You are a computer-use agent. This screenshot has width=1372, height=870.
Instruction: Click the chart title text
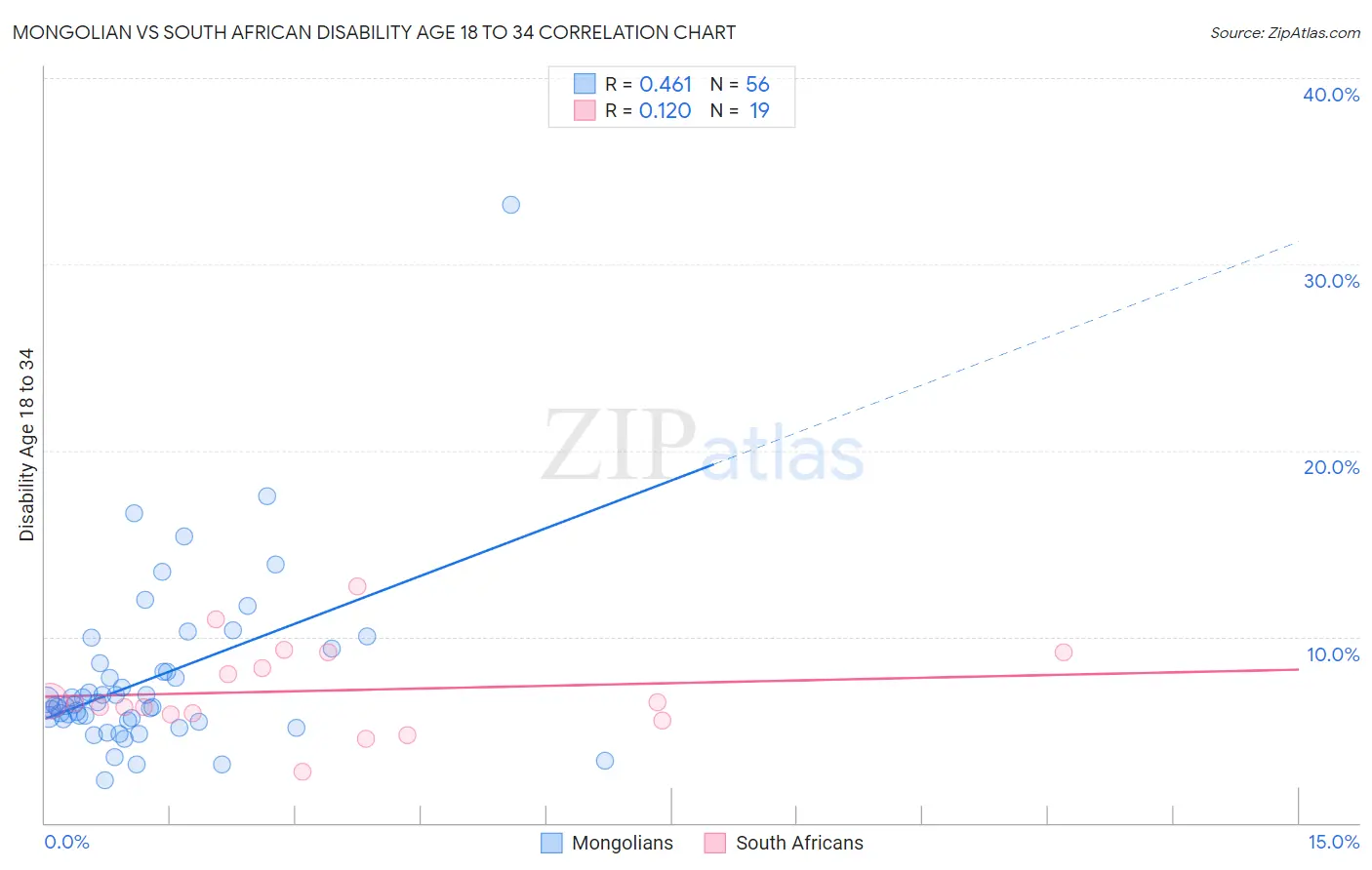click(374, 32)
